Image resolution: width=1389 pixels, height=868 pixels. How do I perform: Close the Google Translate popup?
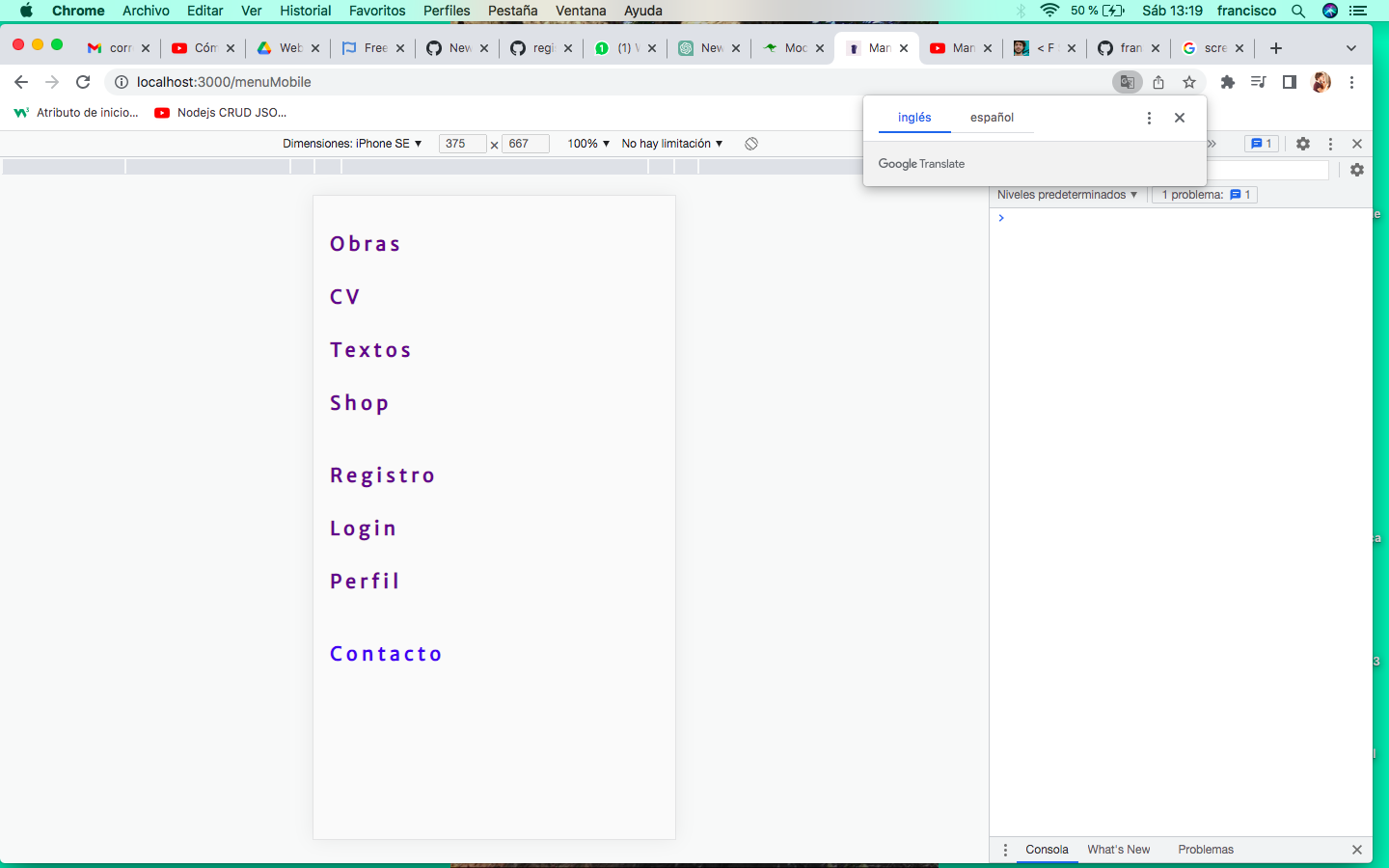click(x=1180, y=118)
